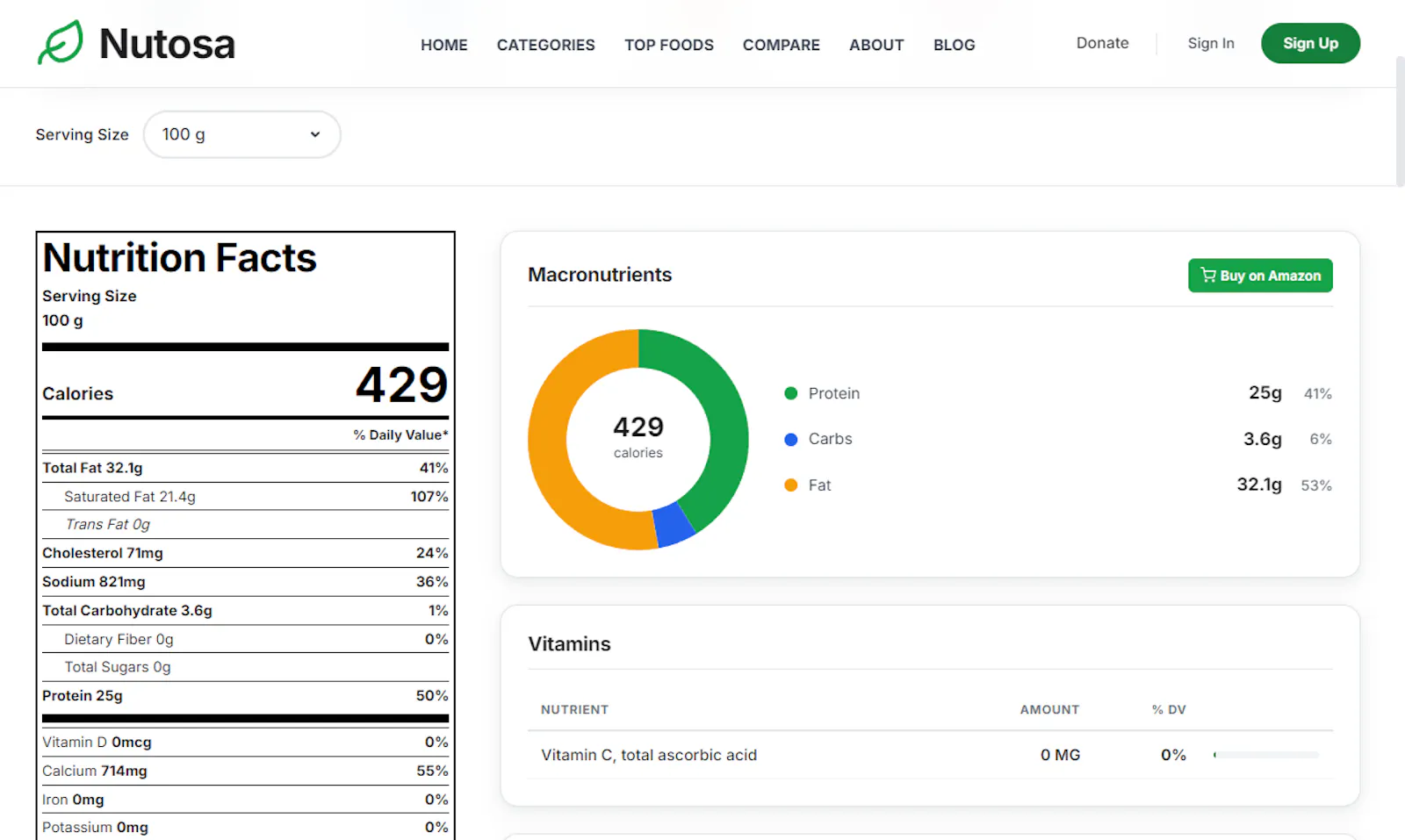Click the "Total Carbohydrate 3.6g" row
This screenshot has height=840, width=1405.
pyautogui.click(x=245, y=611)
